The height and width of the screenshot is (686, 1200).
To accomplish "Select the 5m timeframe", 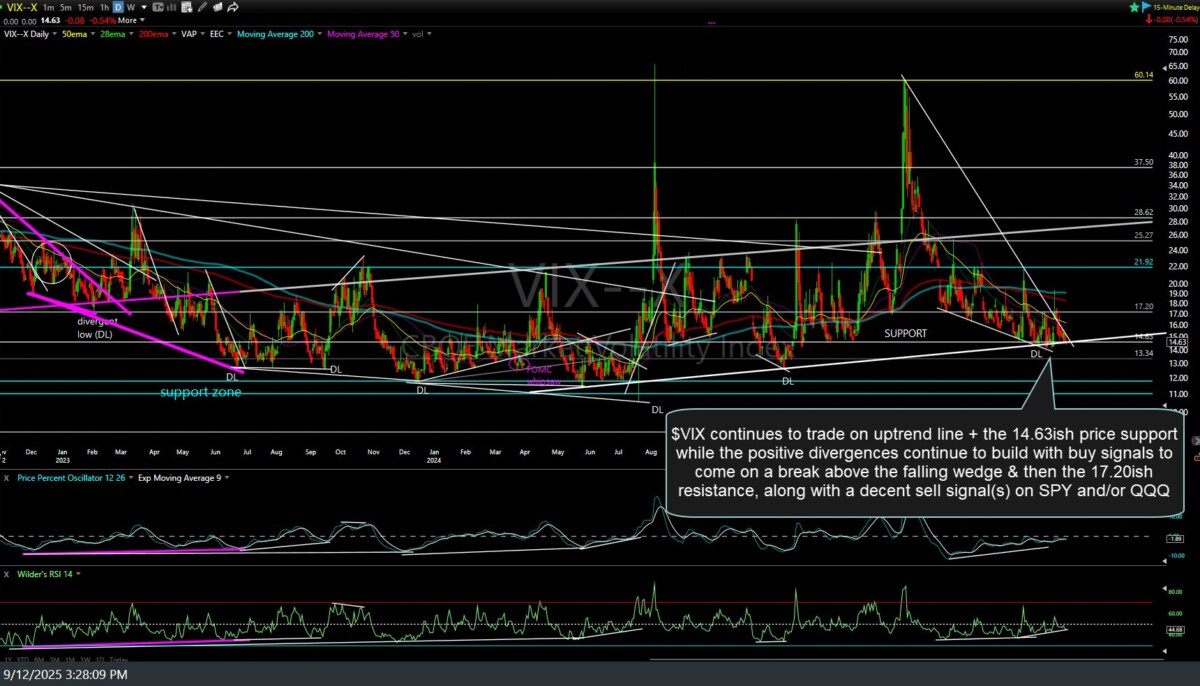I will tap(67, 8).
